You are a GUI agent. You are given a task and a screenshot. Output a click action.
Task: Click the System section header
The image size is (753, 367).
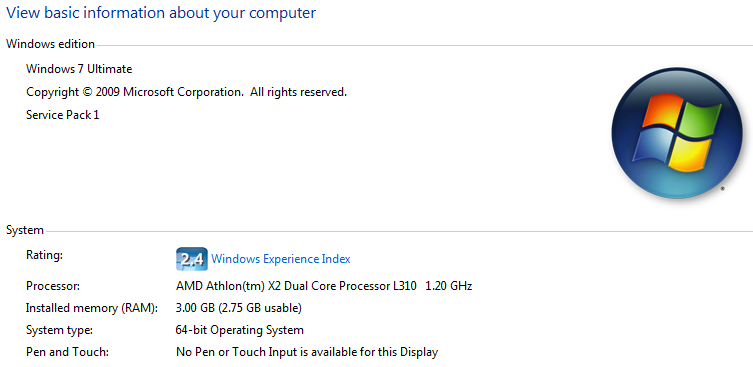coord(25,231)
